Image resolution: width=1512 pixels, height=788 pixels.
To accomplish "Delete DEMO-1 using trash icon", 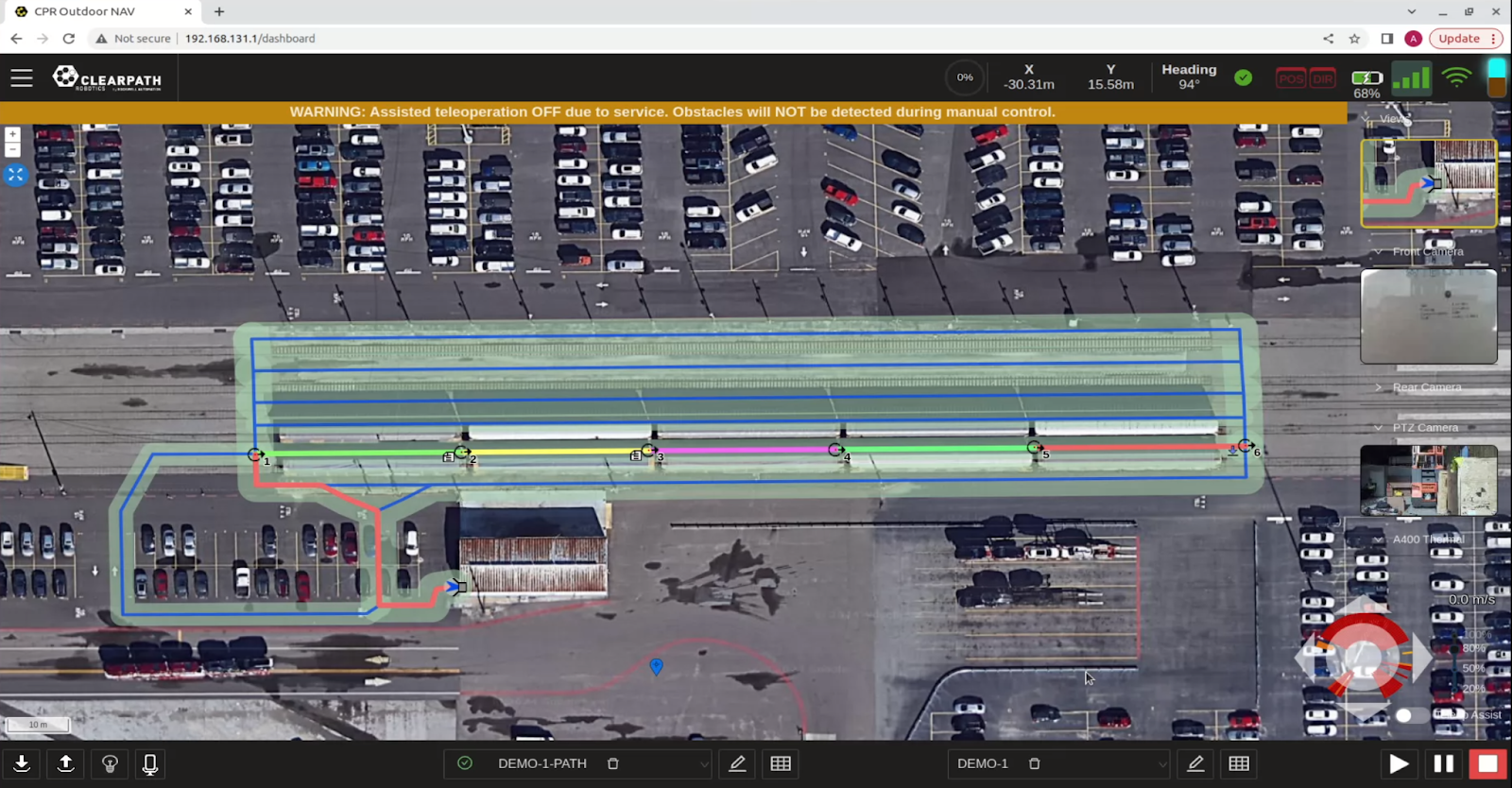I will coord(1035,763).
